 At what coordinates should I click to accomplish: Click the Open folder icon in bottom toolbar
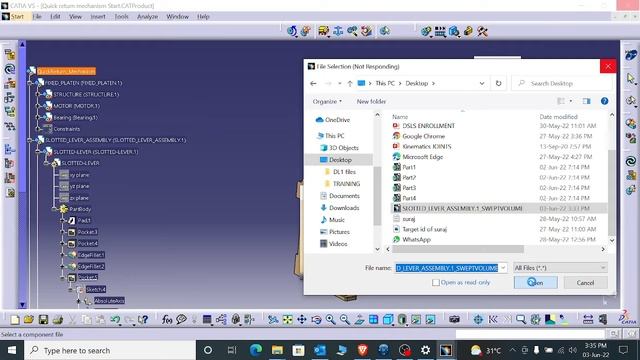[29, 320]
